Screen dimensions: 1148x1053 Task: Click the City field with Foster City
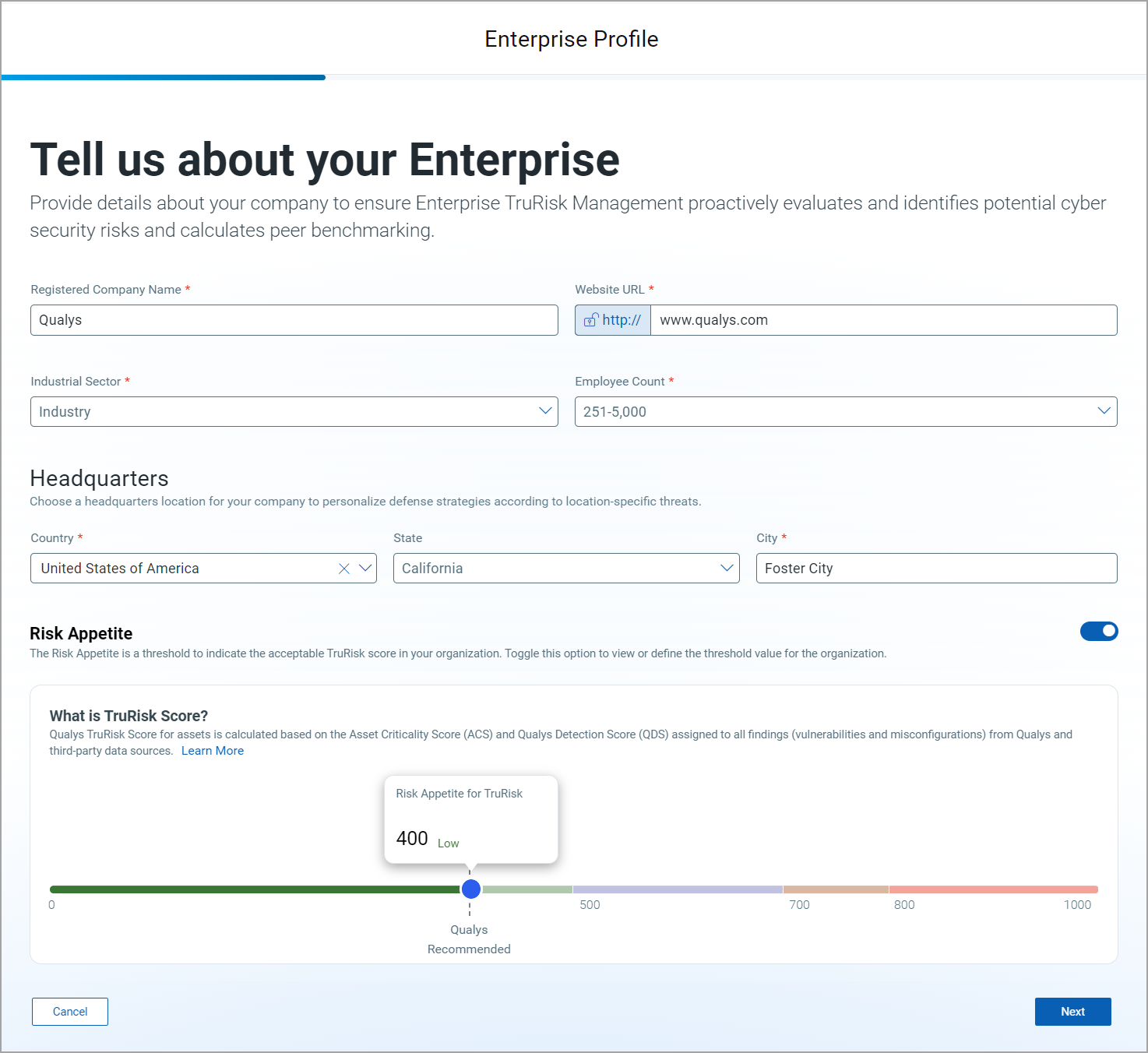(x=937, y=569)
